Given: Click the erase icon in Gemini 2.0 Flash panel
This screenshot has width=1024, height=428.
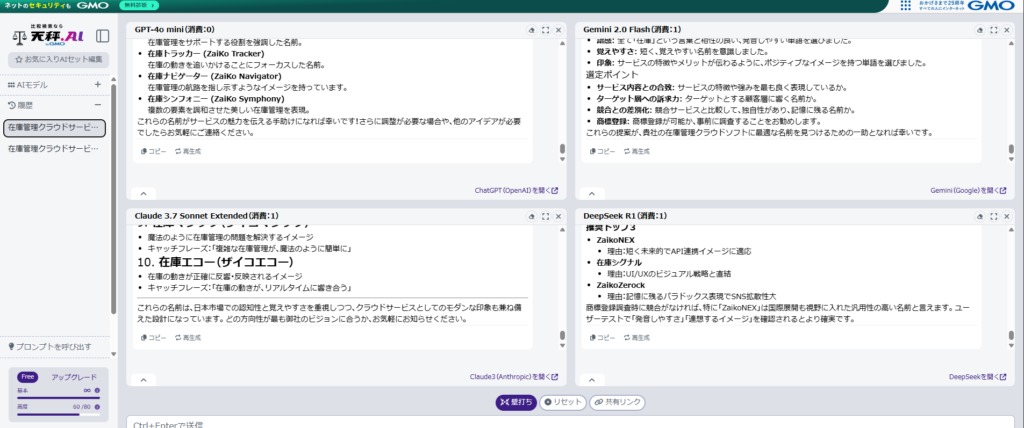Looking at the screenshot, I should click(x=980, y=30).
